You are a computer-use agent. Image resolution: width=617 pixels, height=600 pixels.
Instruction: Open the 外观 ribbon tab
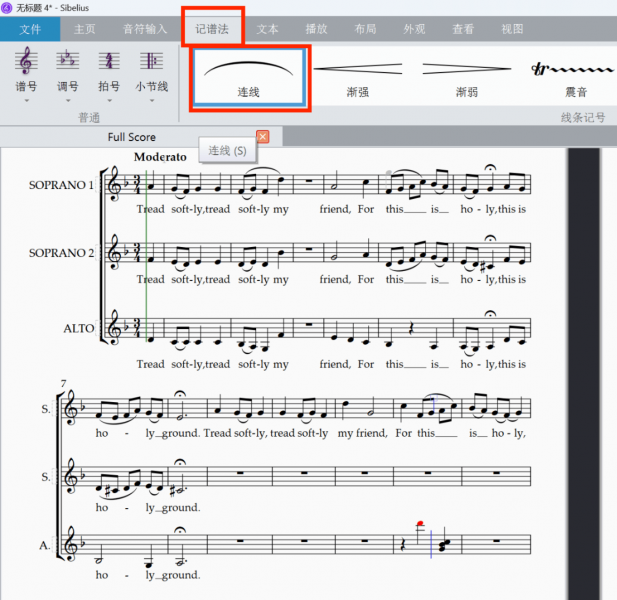(414, 29)
